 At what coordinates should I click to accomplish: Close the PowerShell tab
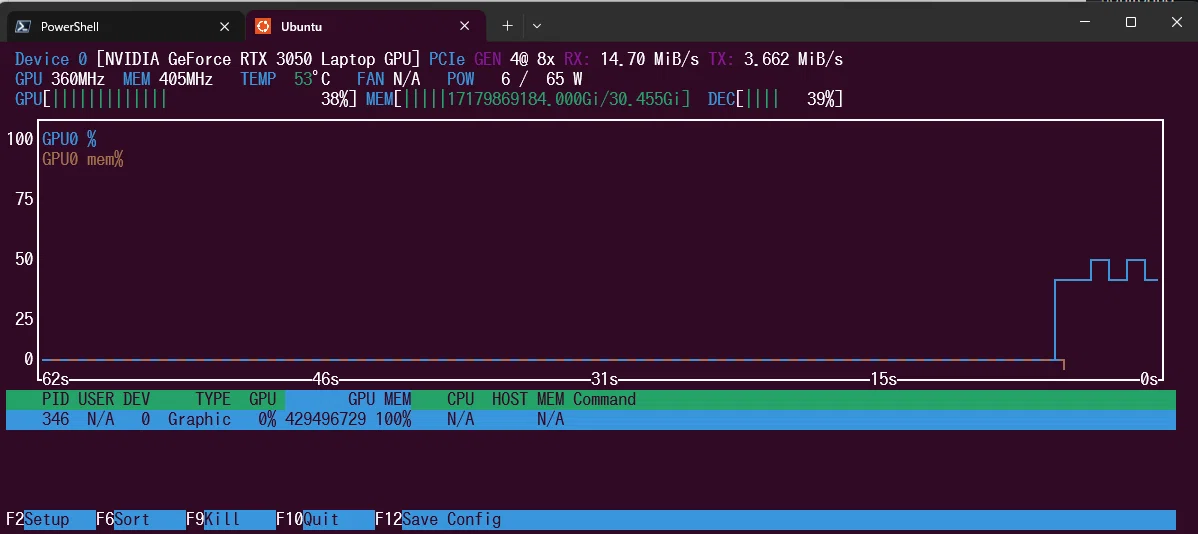coord(225,27)
